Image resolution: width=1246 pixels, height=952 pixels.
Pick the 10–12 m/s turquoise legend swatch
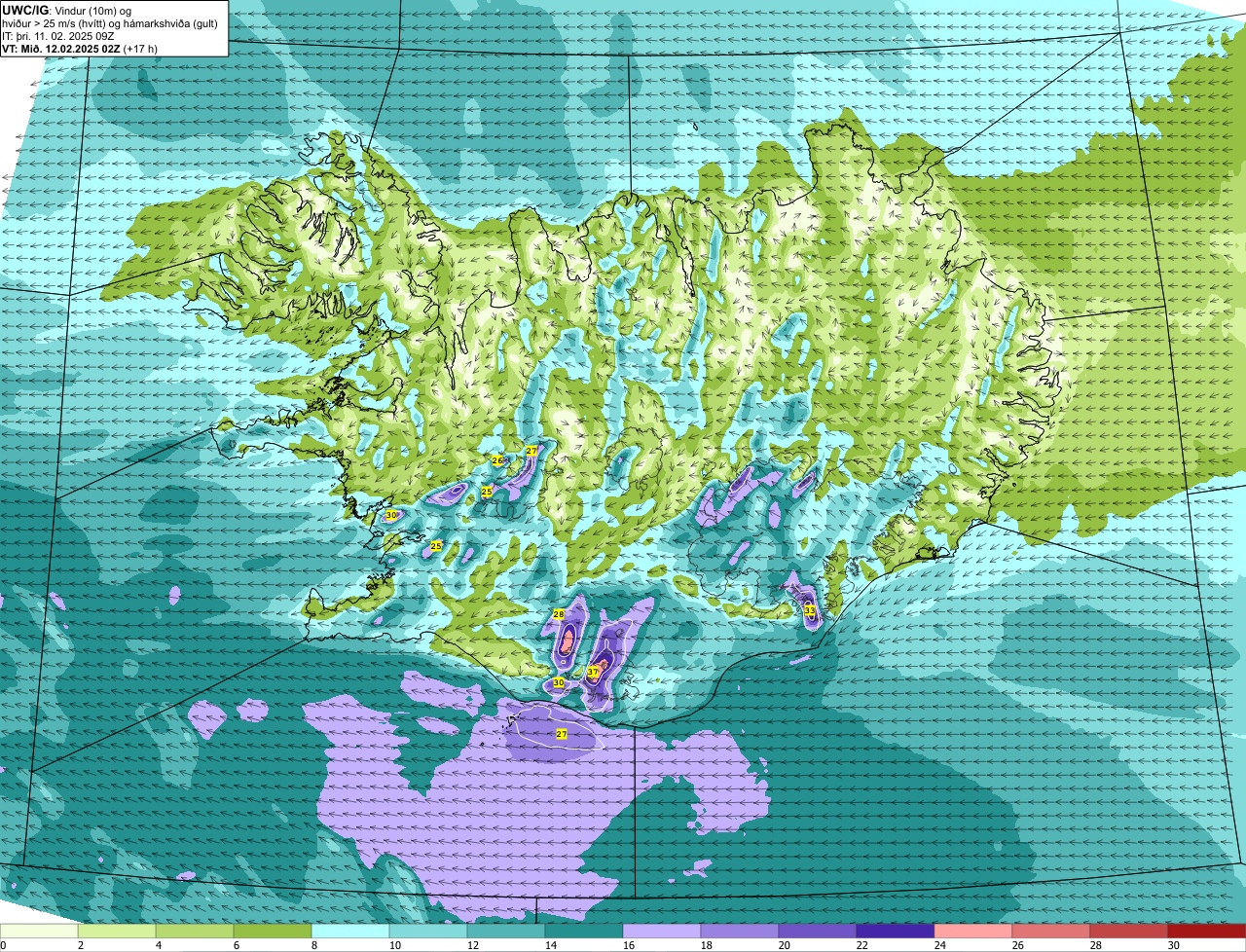(428, 932)
